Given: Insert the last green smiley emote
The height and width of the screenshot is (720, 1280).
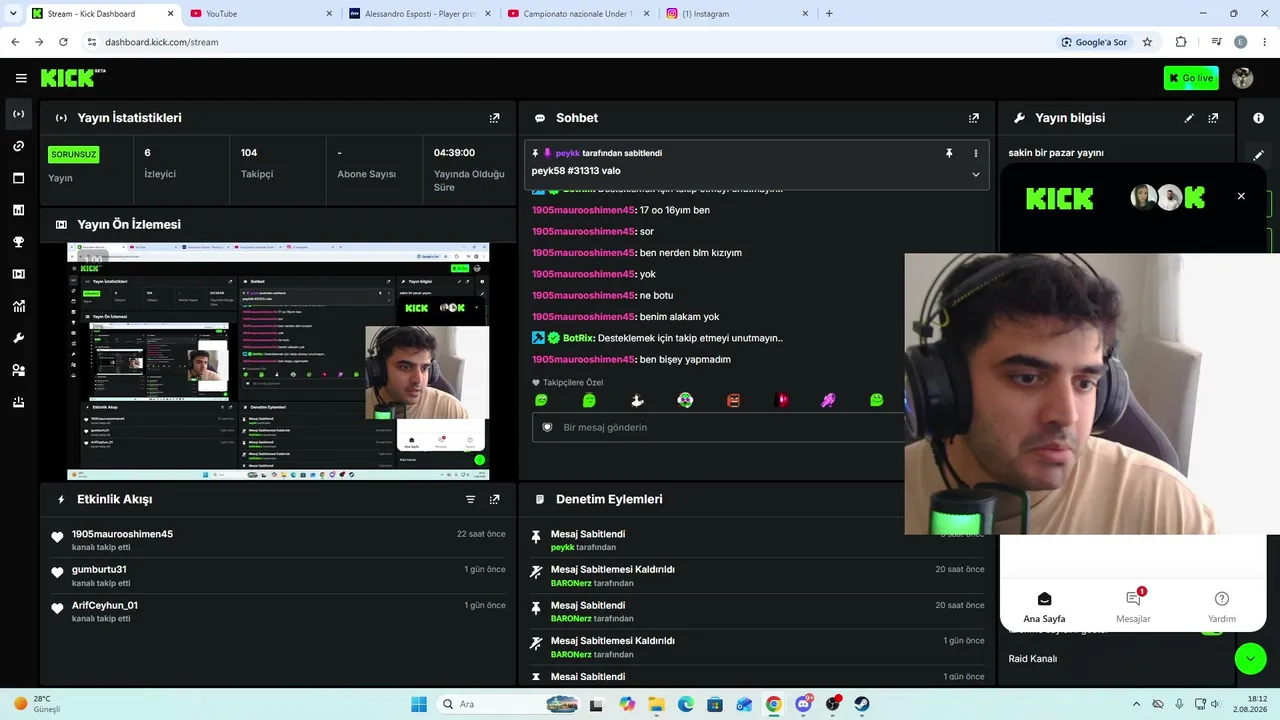Looking at the screenshot, I should [x=877, y=400].
